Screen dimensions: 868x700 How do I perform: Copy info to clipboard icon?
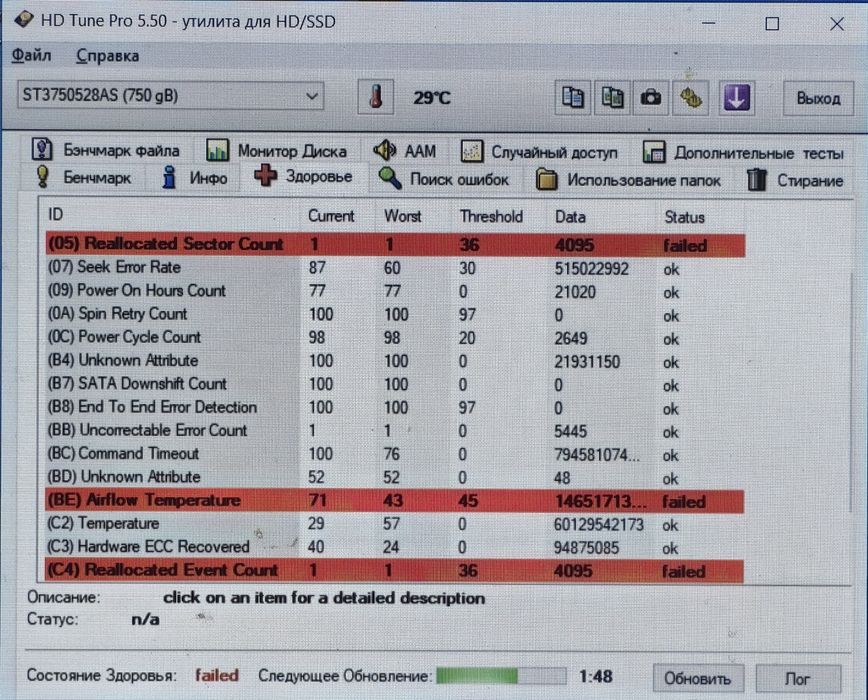point(572,97)
